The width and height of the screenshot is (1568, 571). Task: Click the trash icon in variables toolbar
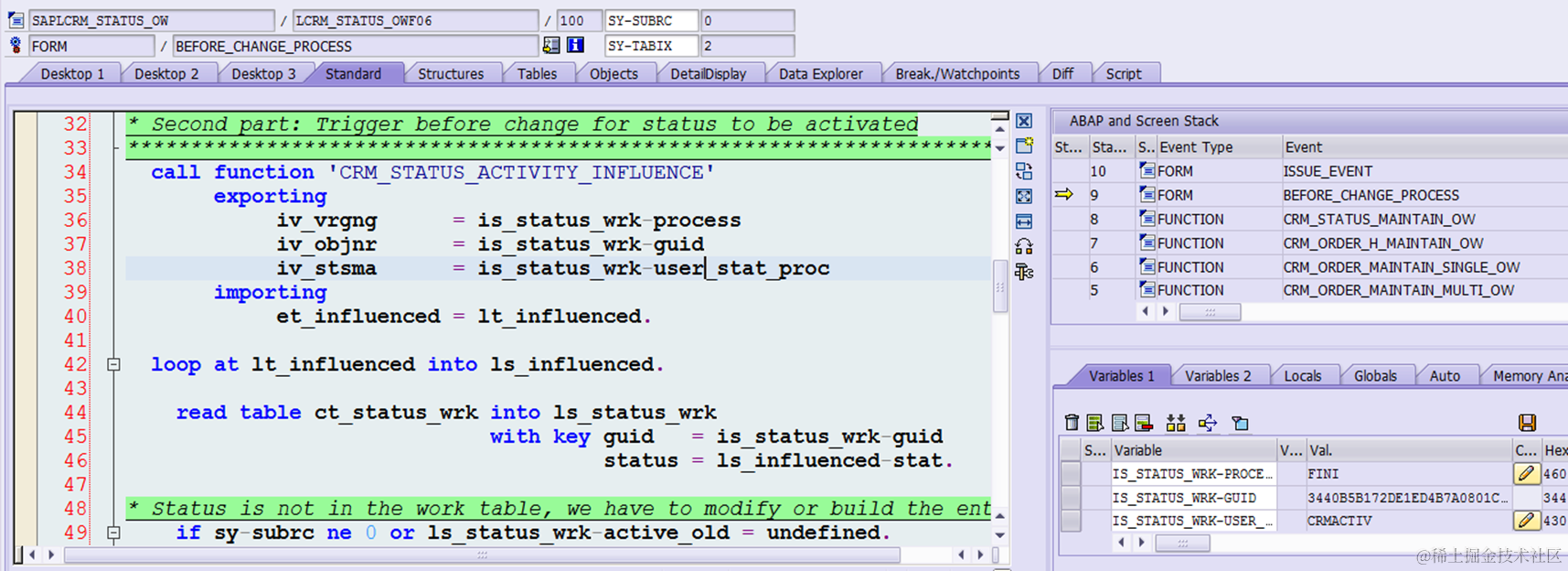[x=1072, y=423]
